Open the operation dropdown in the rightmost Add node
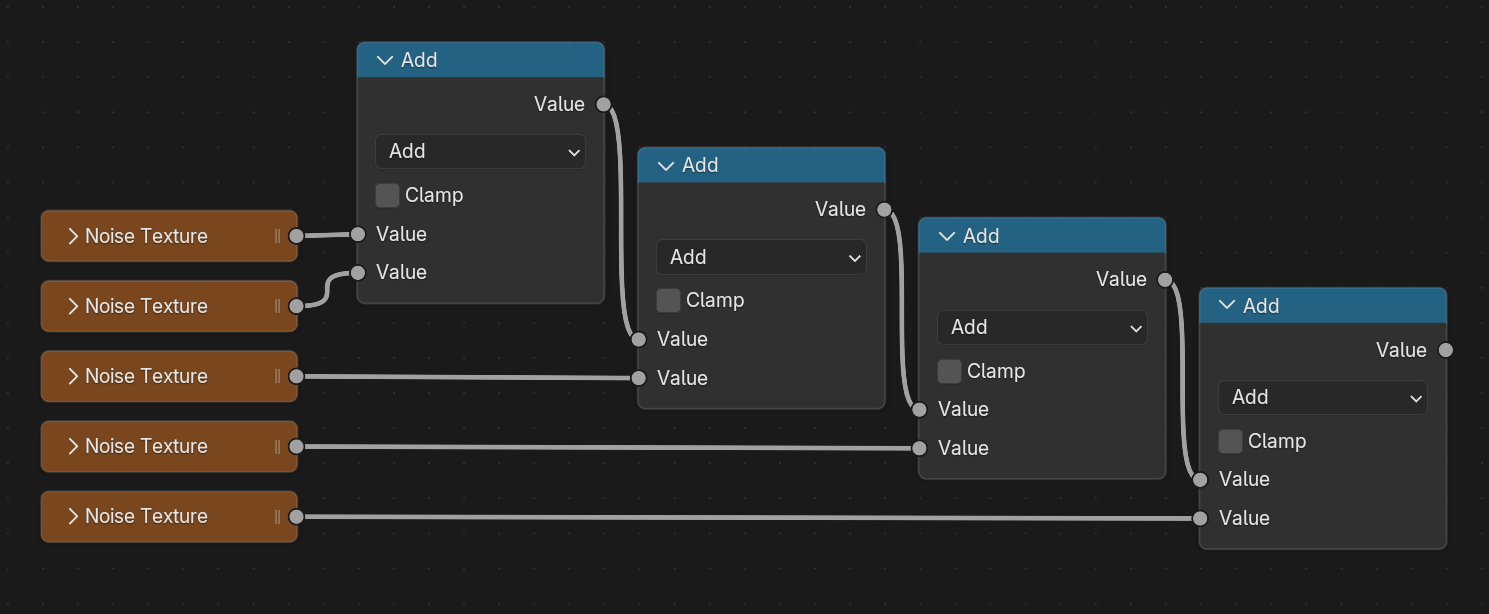 click(x=1322, y=397)
